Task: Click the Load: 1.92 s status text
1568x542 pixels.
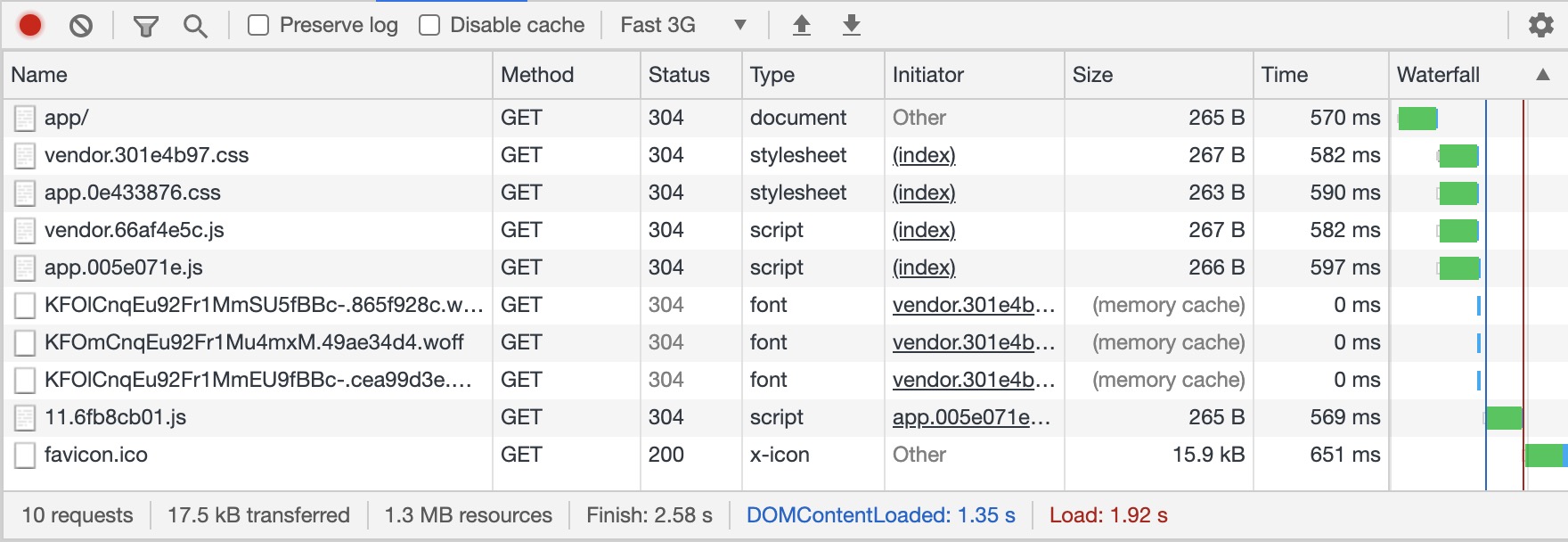Action: coord(1108,515)
